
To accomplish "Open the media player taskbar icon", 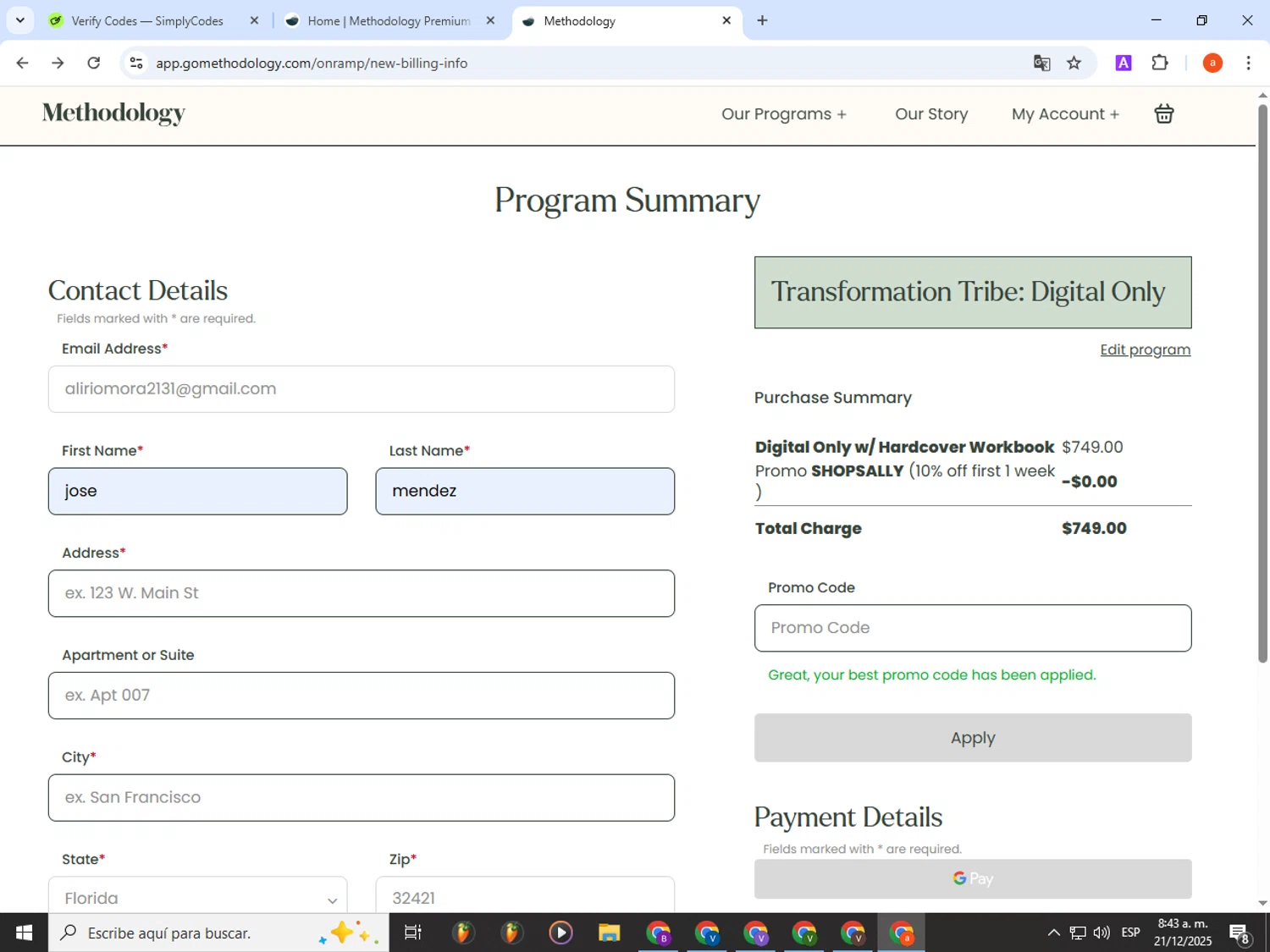I will pos(560,933).
